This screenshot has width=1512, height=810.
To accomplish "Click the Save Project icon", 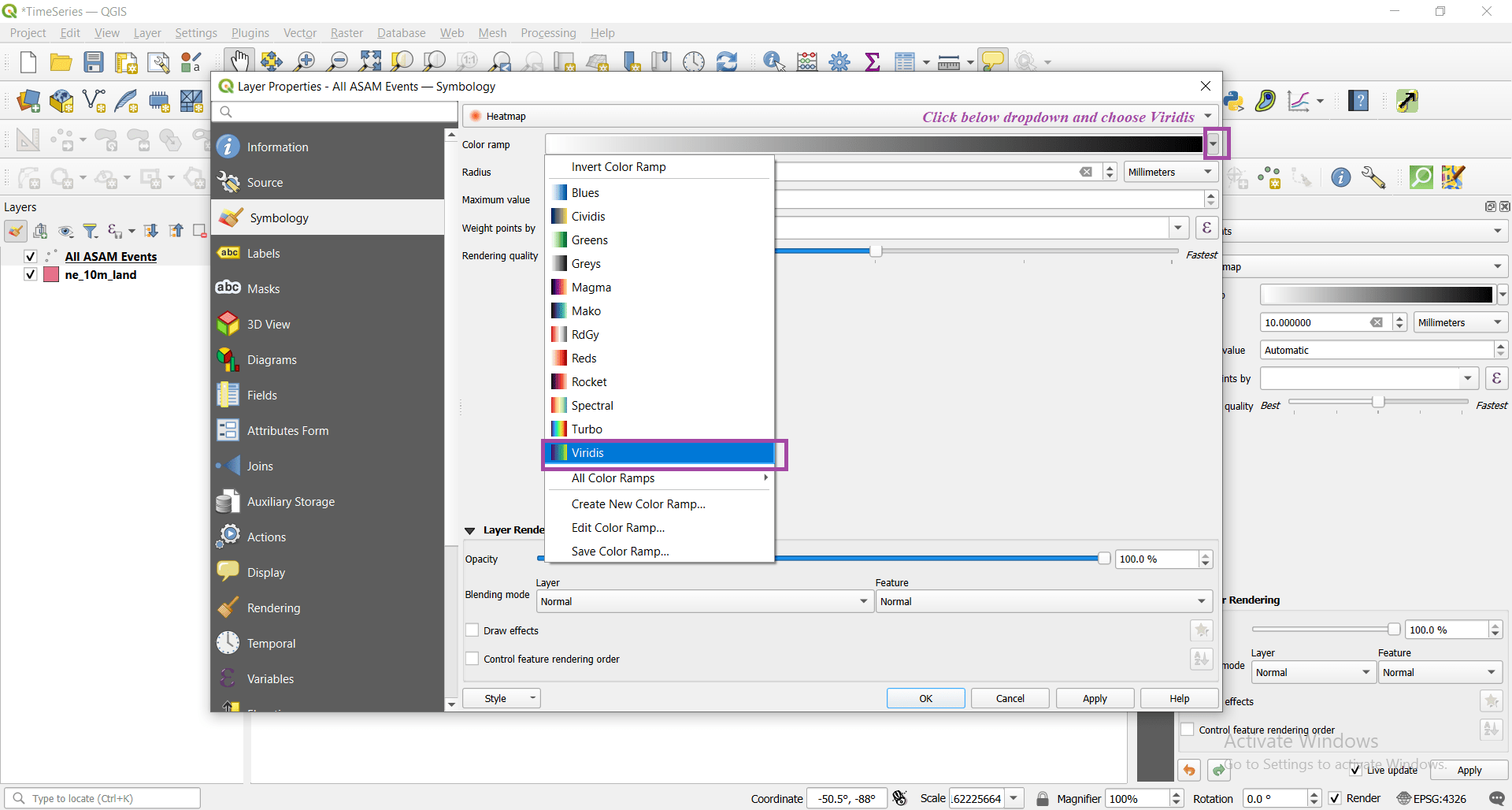I will click(94, 61).
